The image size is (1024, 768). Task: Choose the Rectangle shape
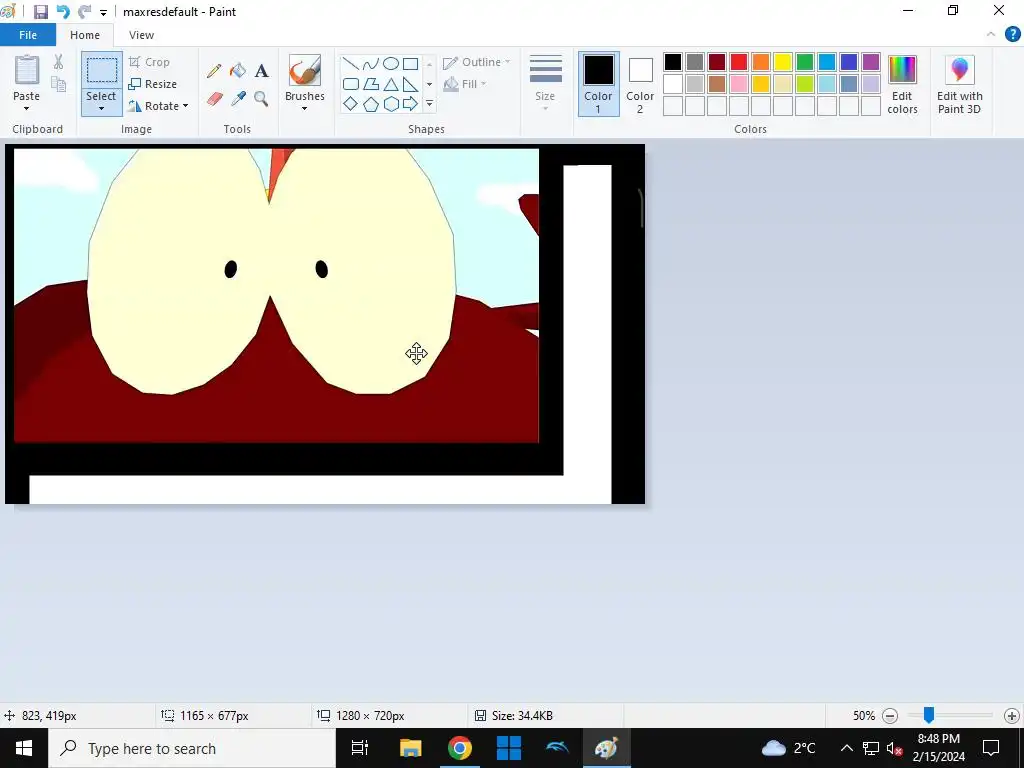pyautogui.click(x=410, y=63)
